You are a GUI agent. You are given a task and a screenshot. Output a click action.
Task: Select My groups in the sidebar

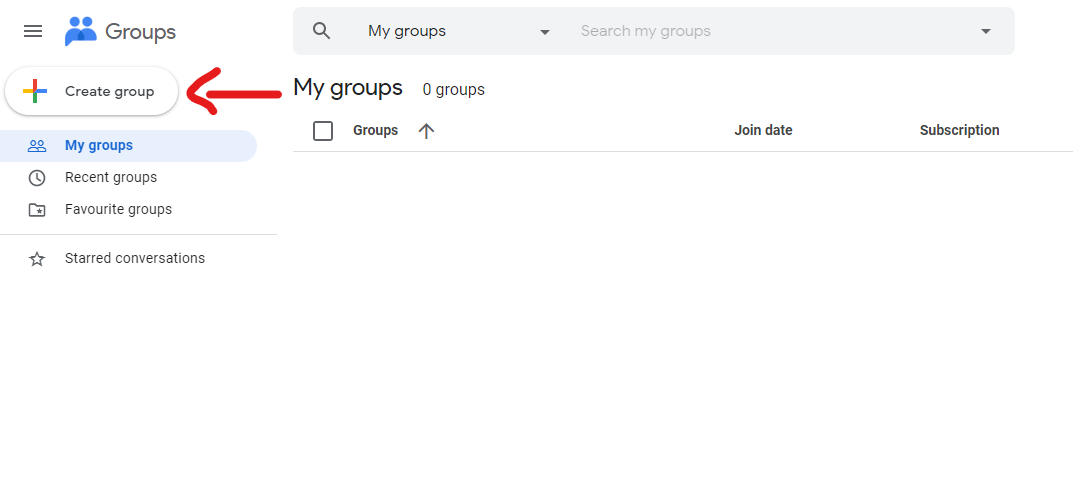(x=99, y=146)
